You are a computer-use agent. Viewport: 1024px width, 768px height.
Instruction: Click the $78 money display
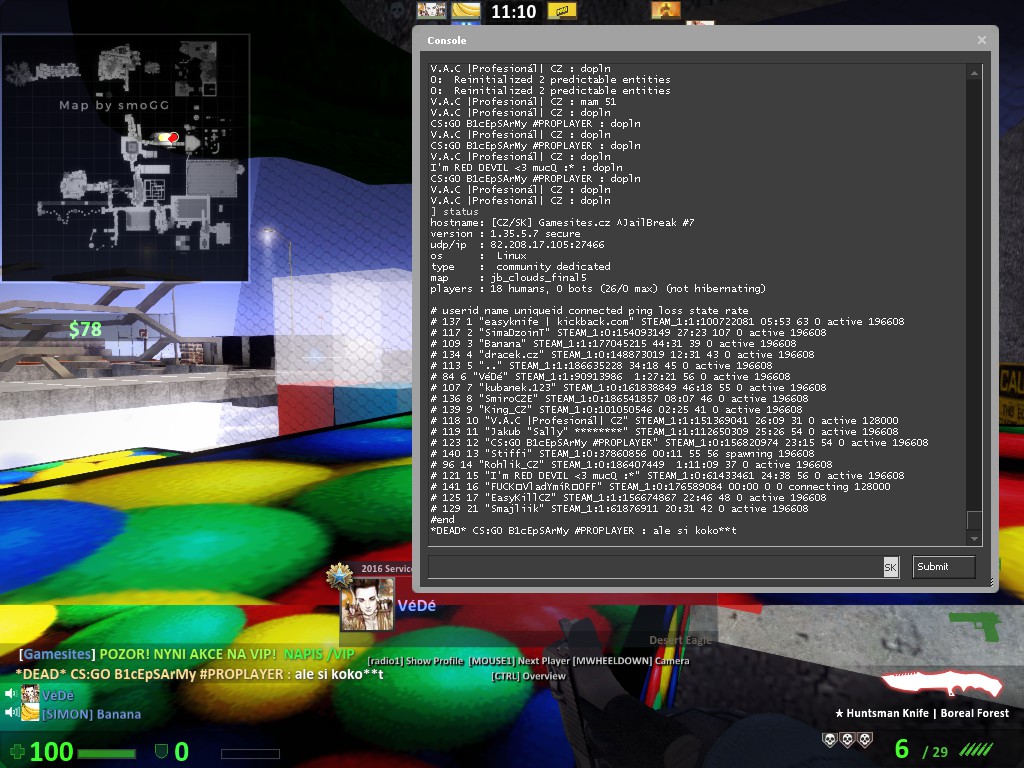(x=86, y=329)
